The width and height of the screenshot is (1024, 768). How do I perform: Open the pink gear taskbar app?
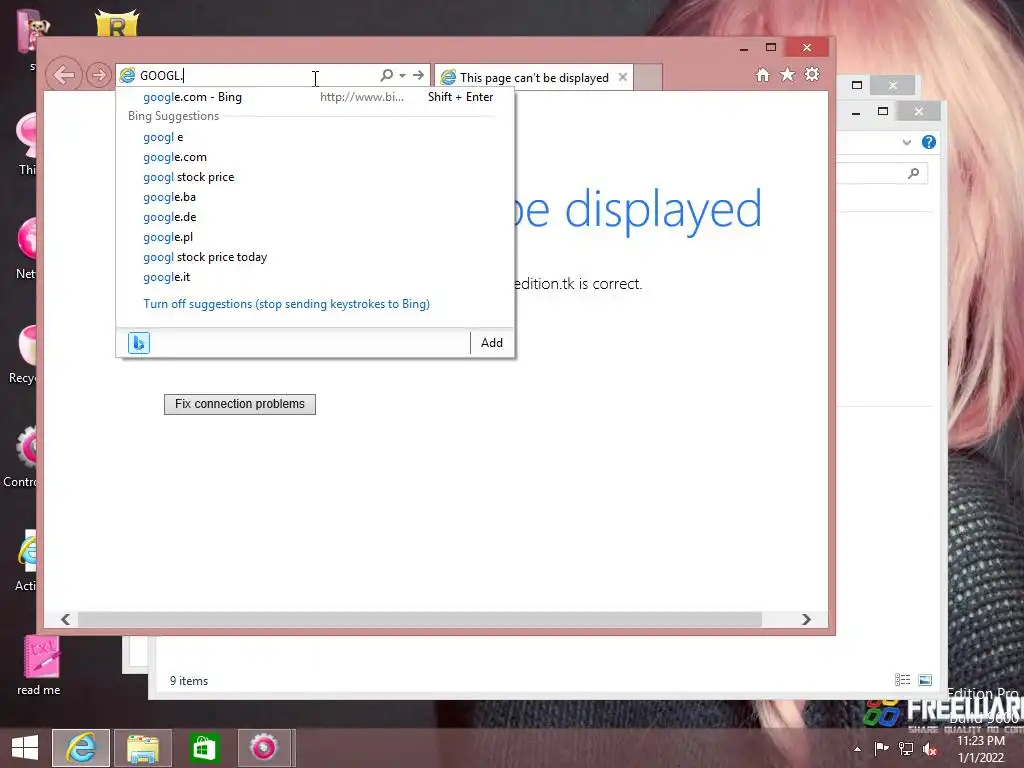264,748
